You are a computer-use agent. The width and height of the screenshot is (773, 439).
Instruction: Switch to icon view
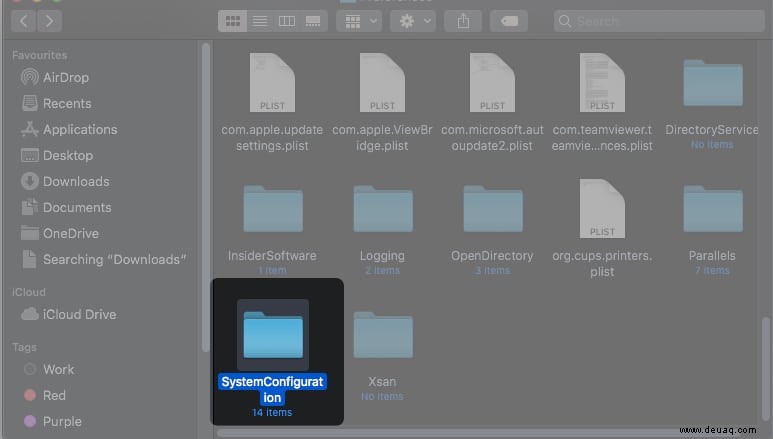(x=233, y=21)
